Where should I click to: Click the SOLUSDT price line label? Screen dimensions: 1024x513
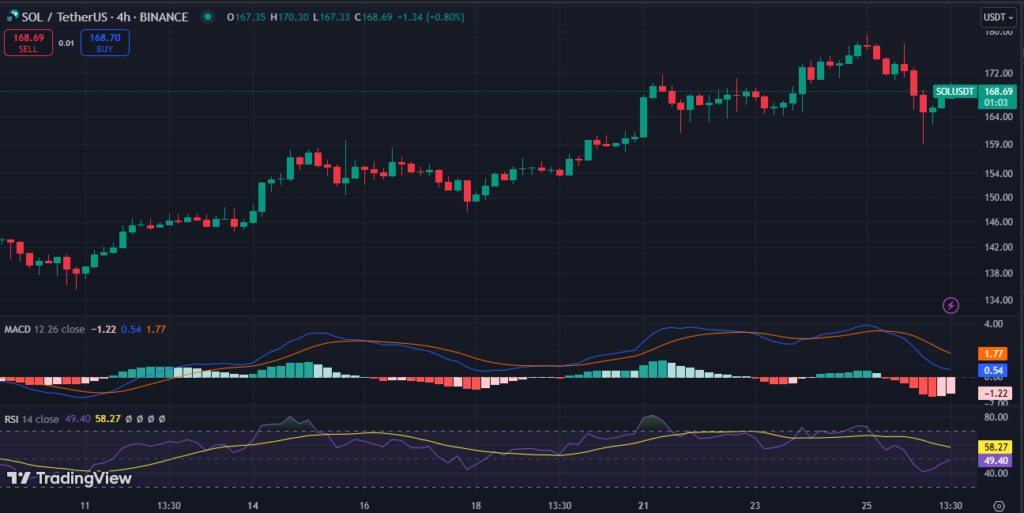955,91
